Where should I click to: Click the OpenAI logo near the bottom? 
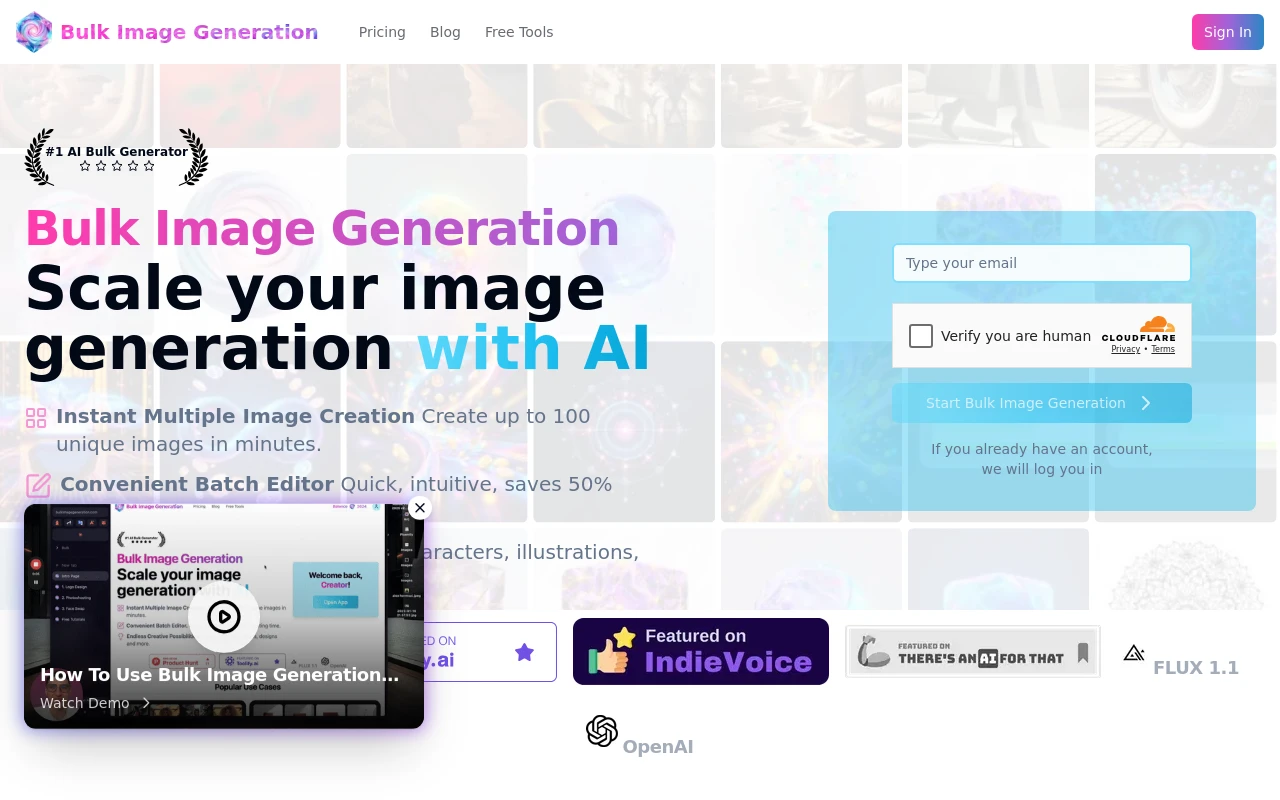coord(601,731)
